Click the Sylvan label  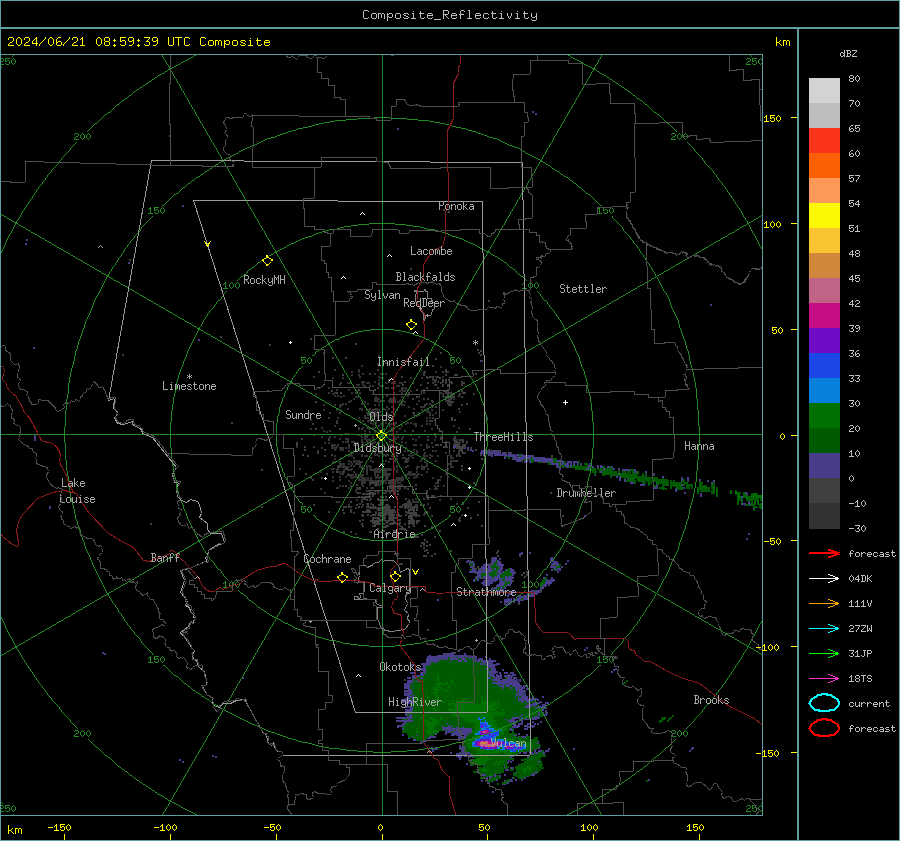pos(382,295)
